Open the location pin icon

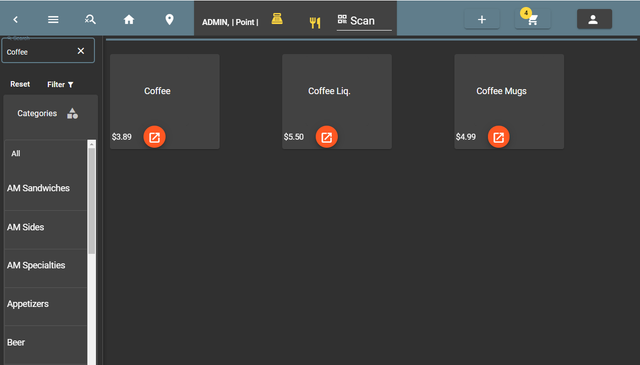pos(169,19)
